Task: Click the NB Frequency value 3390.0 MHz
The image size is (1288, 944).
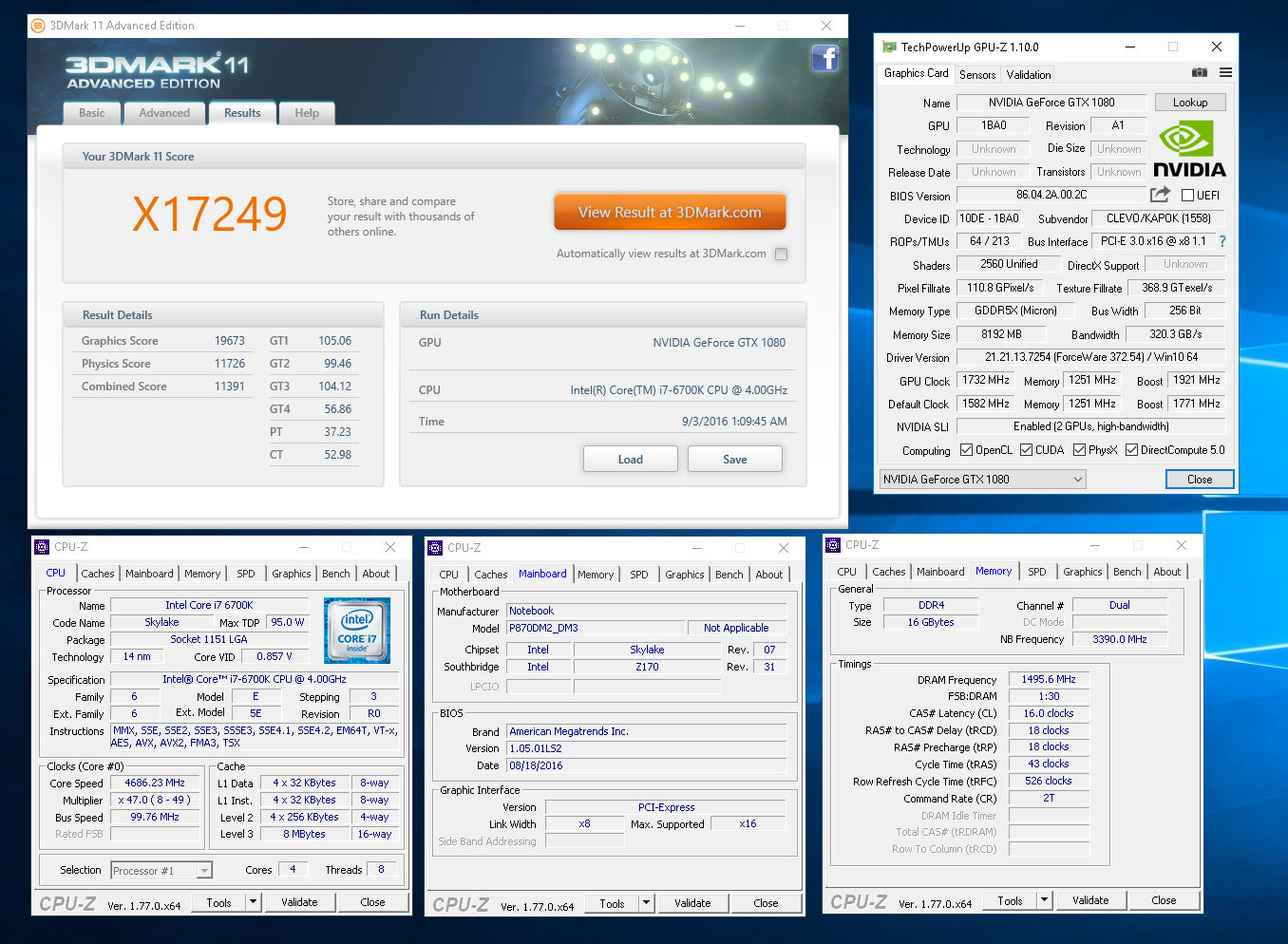Action: (x=1120, y=640)
